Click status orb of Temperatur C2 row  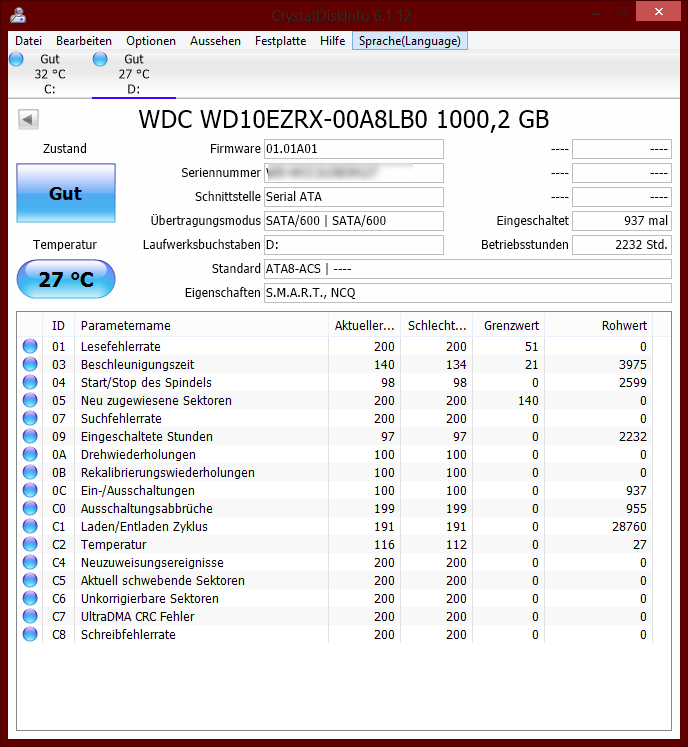click(x=30, y=545)
